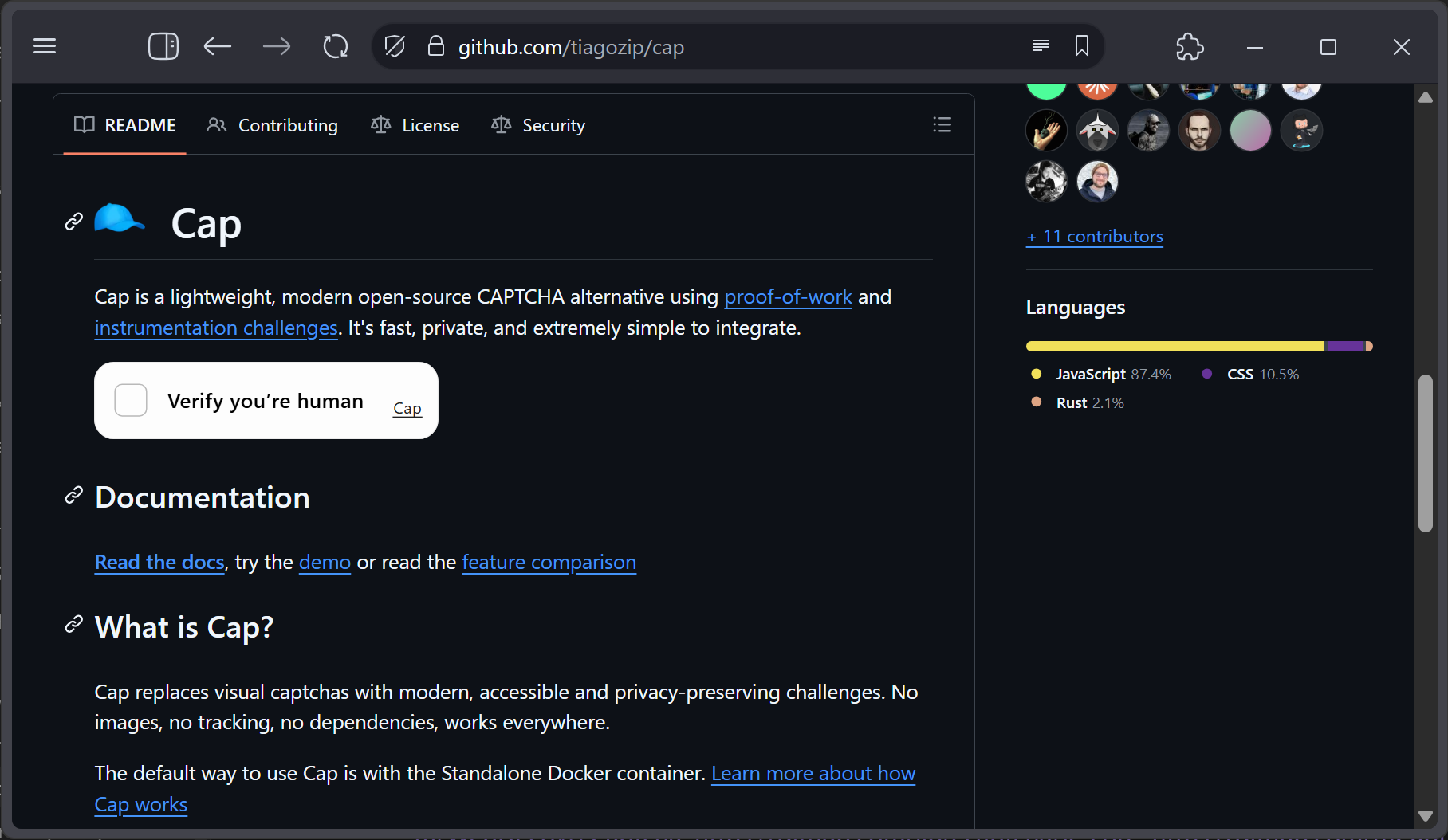The width and height of the screenshot is (1448, 840).
Task: Open the feature comparison link
Action: 549,563
